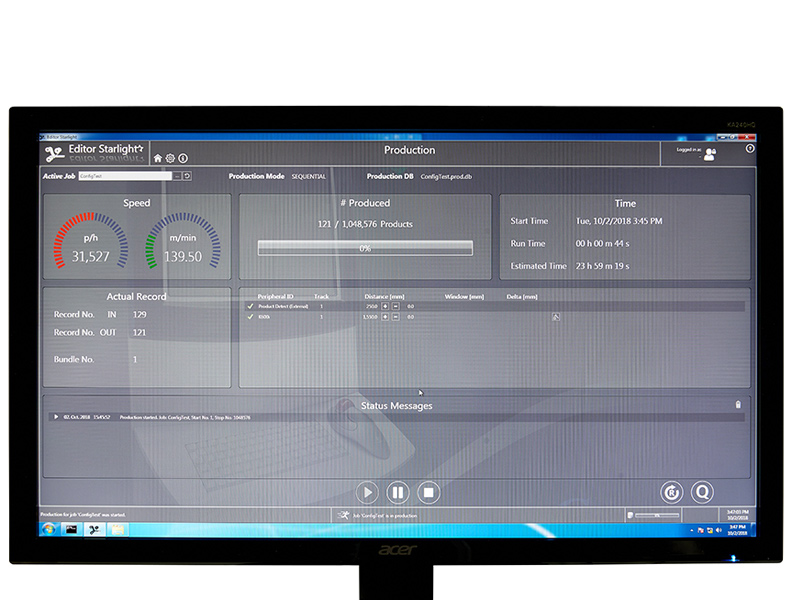This screenshot has width=800, height=600.
Task: Open the Active Job browse button
Action: [176, 176]
